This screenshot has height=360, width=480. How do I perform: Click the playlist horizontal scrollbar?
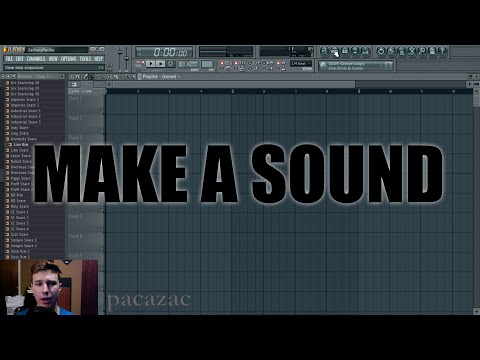tap(233, 84)
